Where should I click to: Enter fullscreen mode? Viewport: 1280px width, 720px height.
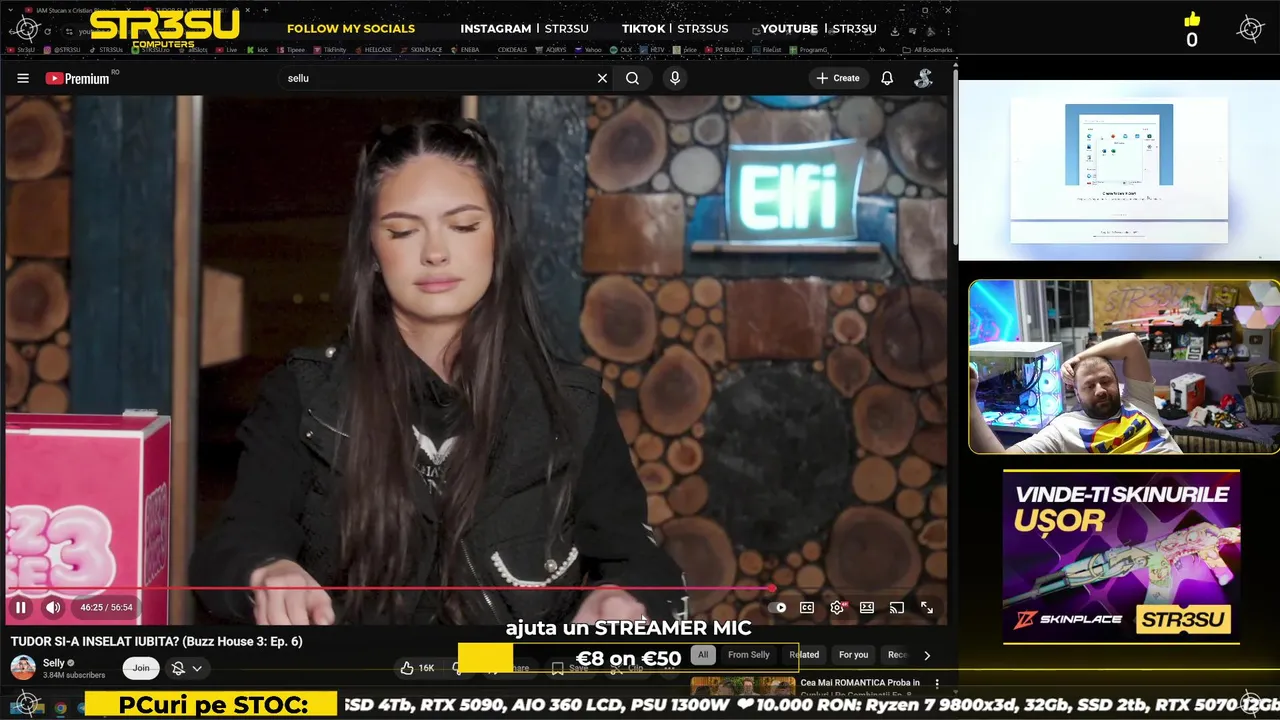click(927, 607)
